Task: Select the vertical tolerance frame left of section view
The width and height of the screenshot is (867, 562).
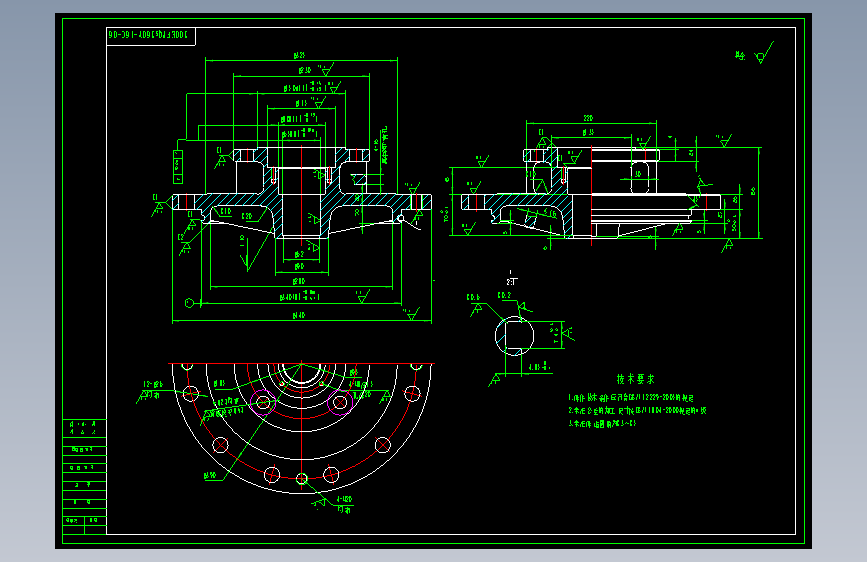Action: tap(177, 167)
